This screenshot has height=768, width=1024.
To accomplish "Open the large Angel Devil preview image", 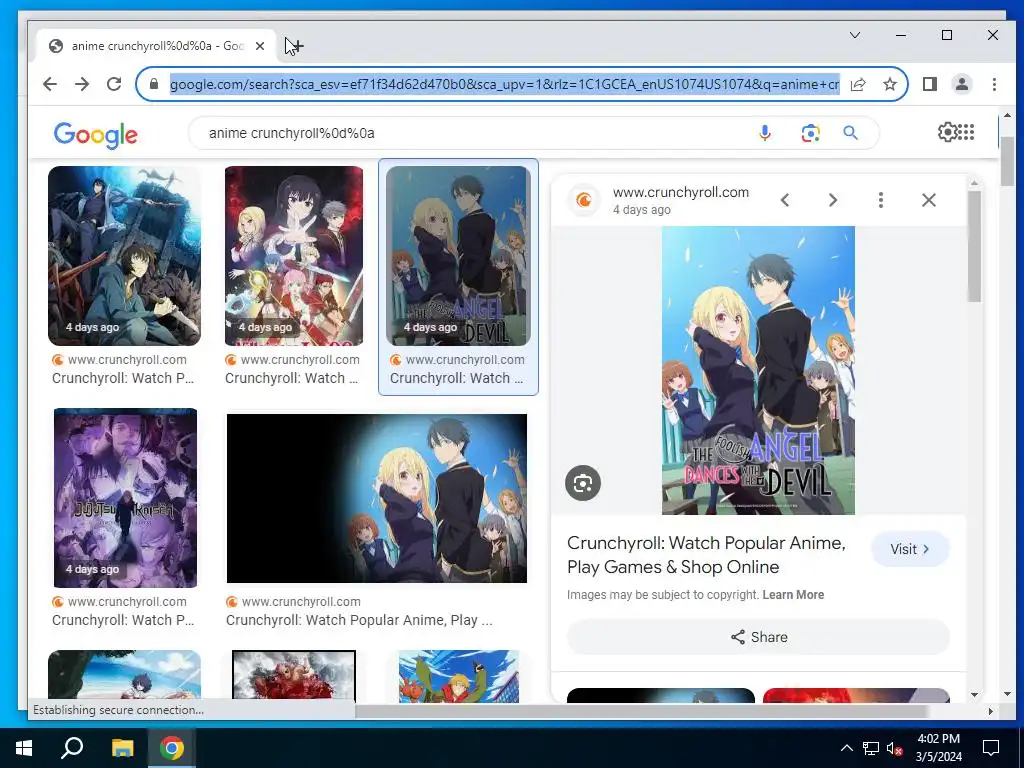I will click(758, 370).
